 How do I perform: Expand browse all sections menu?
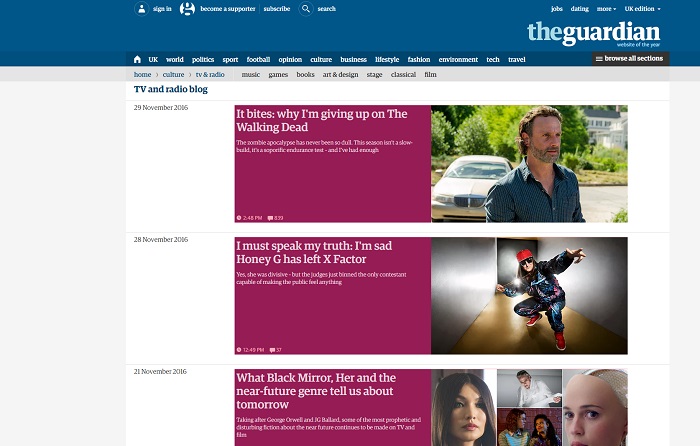pyautogui.click(x=630, y=59)
